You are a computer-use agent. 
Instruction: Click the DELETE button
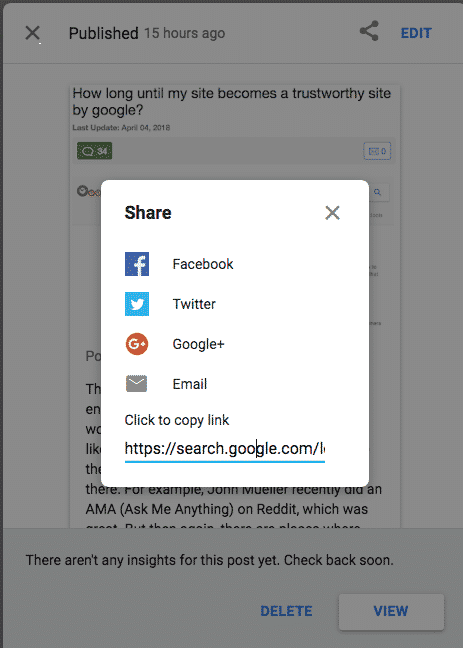click(x=286, y=611)
